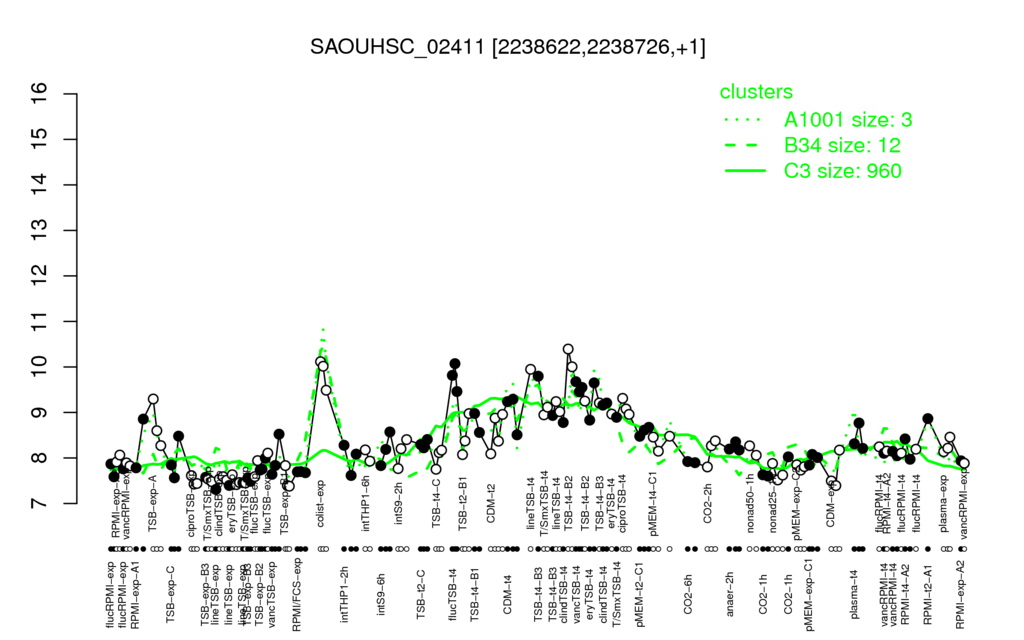Click the 'intTHP1-2h' axis label
This screenshot has height=640, width=1024.
click(x=344, y=594)
